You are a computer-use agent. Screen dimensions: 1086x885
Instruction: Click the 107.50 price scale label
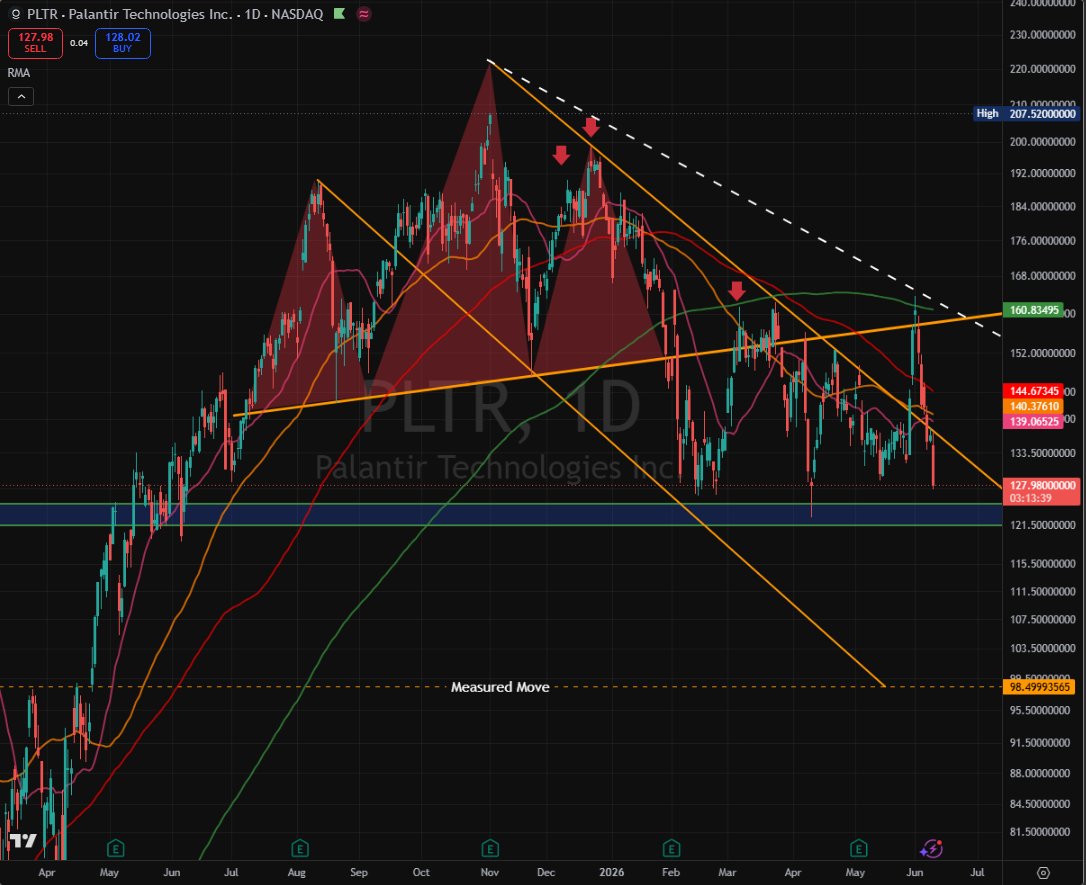(1042, 620)
